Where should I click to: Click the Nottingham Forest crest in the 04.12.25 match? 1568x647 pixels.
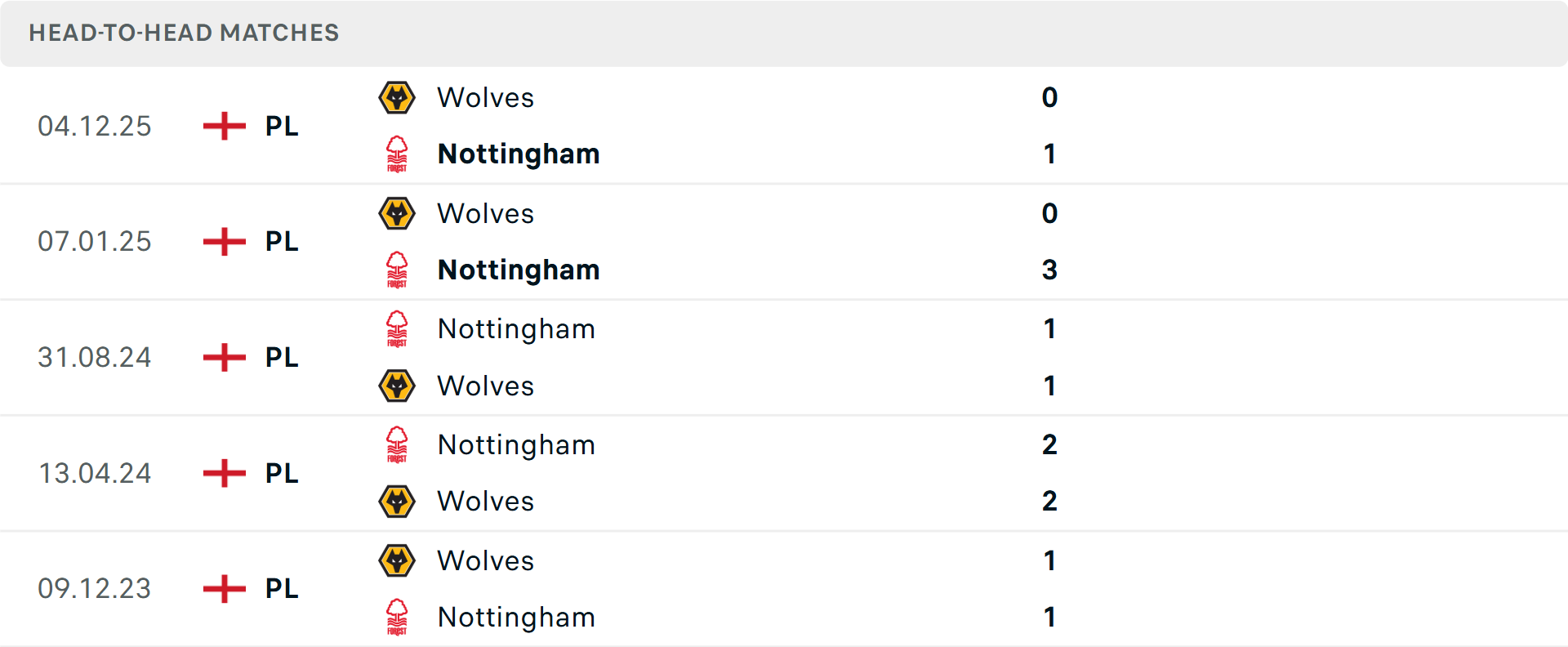click(398, 154)
